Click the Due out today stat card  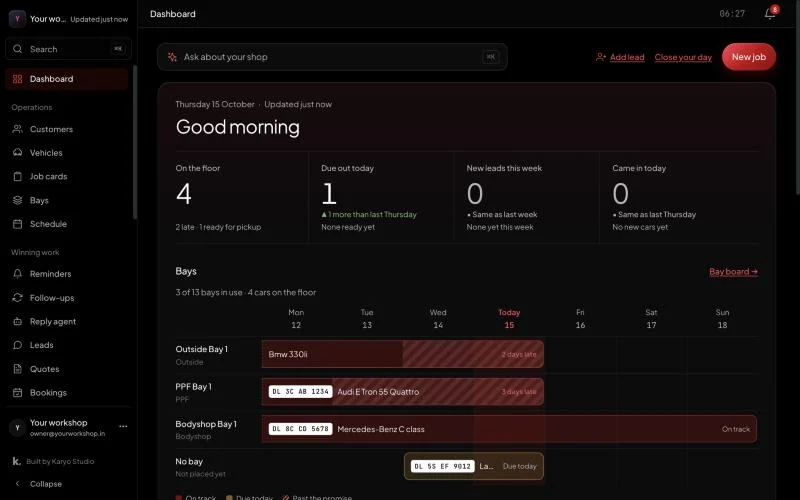(x=381, y=197)
